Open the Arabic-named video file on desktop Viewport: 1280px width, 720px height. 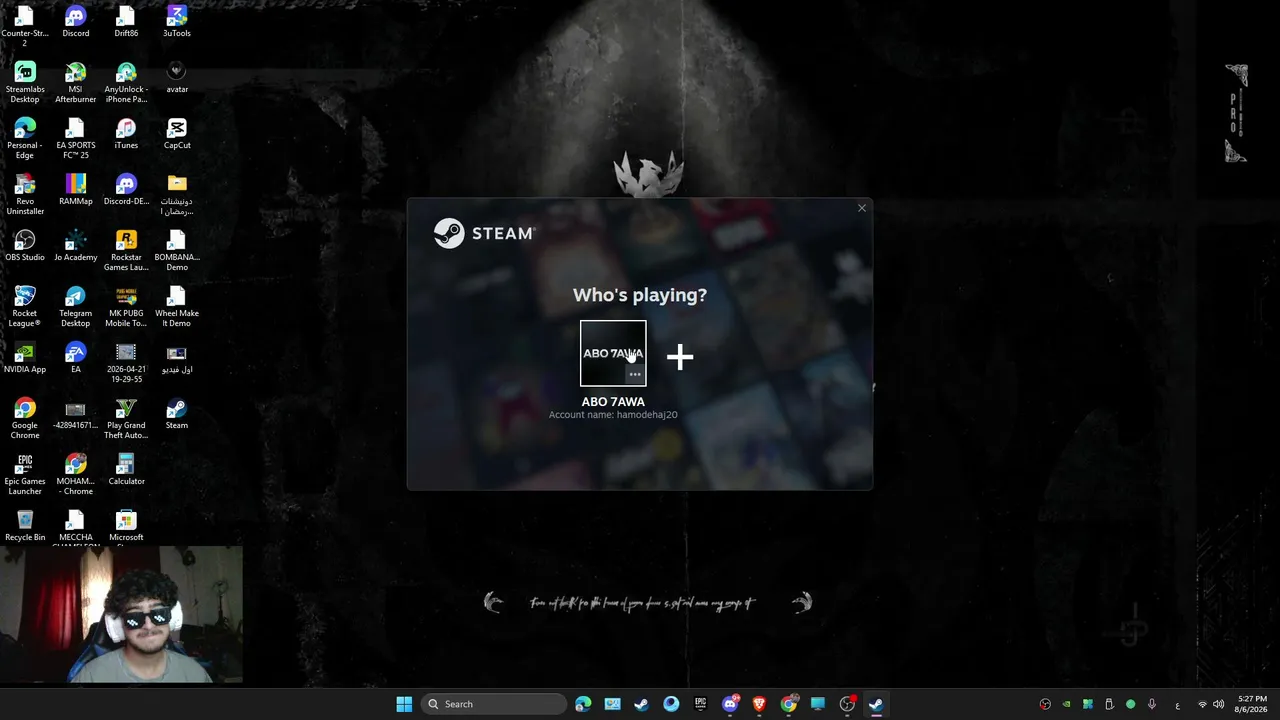[177, 358]
